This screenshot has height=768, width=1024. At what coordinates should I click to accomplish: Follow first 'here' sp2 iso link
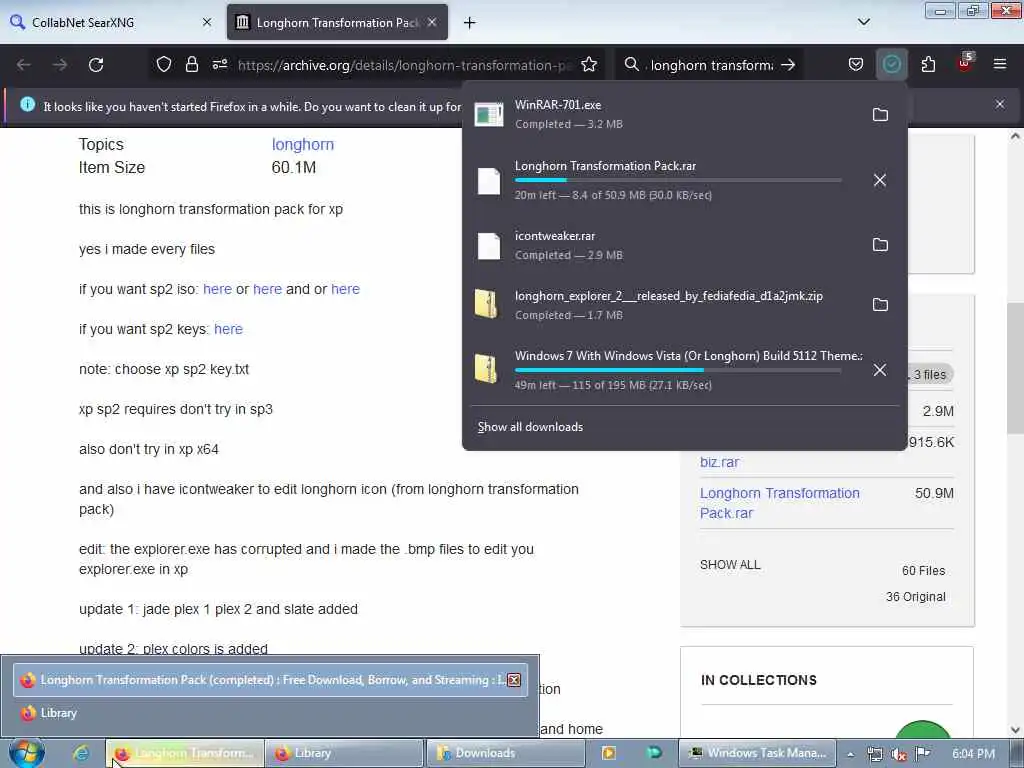click(217, 289)
